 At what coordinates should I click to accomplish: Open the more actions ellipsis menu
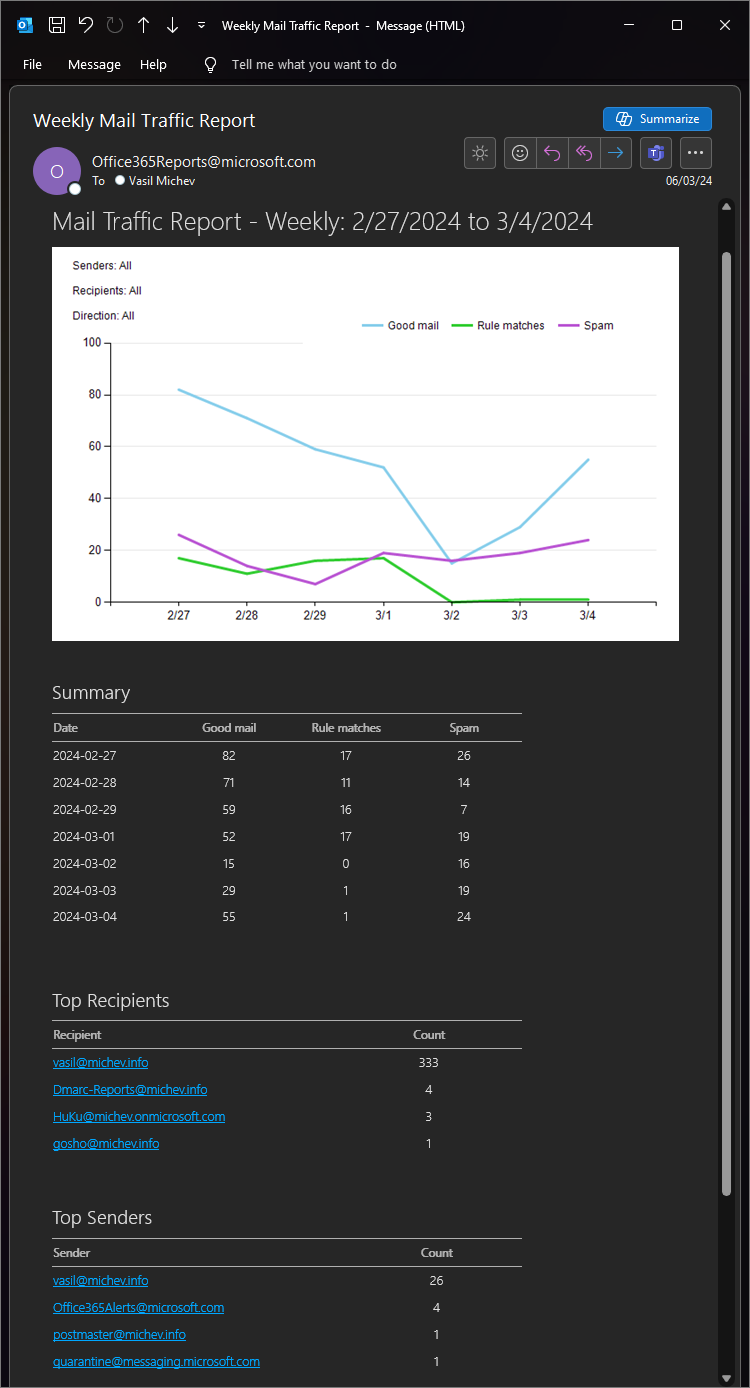(x=696, y=153)
